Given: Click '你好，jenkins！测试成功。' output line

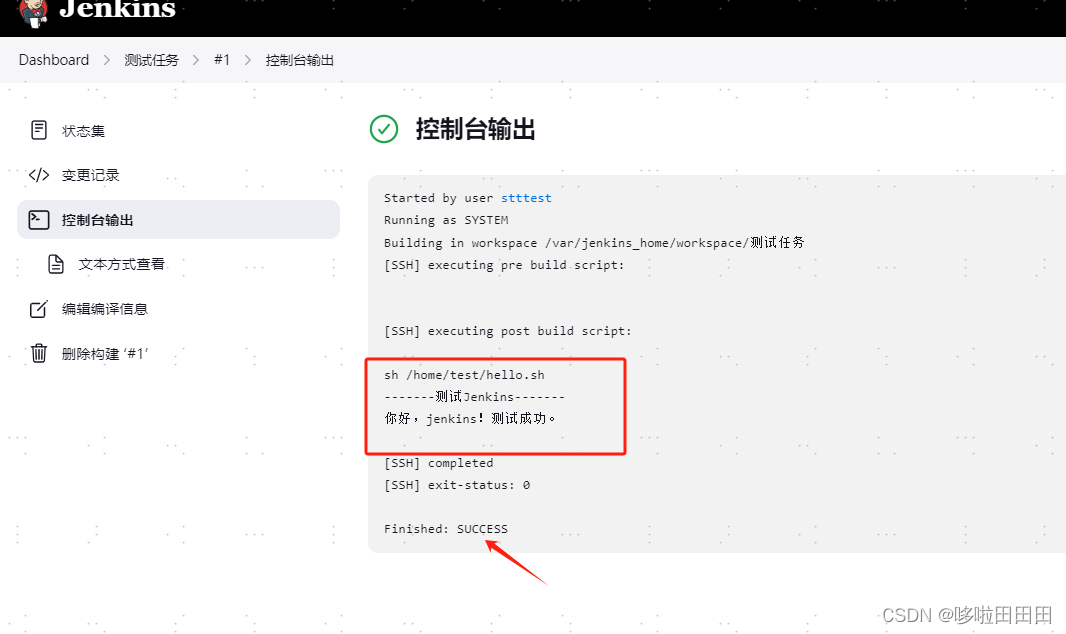Looking at the screenshot, I should click(x=470, y=419).
